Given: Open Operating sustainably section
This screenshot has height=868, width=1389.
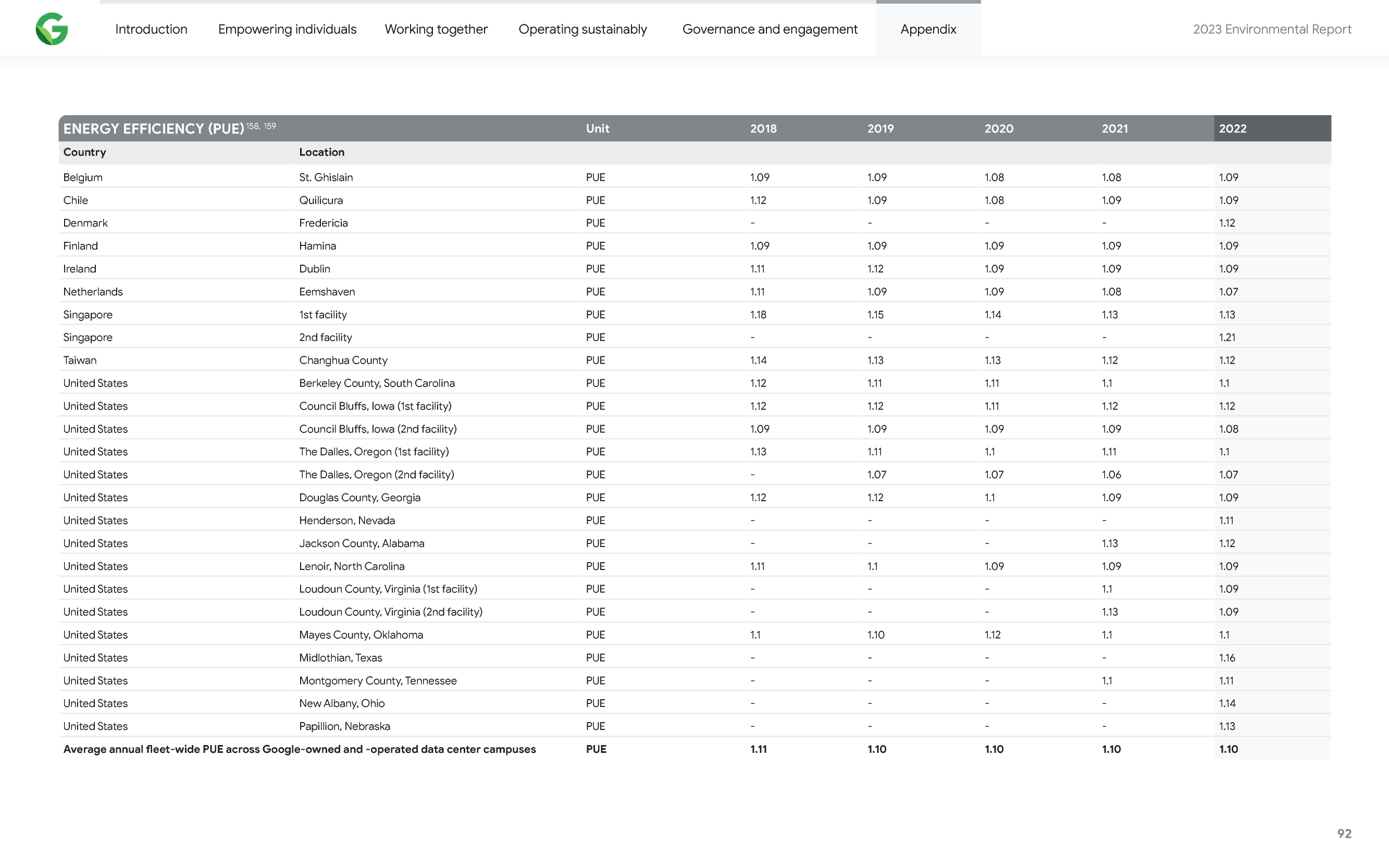Looking at the screenshot, I should [582, 29].
